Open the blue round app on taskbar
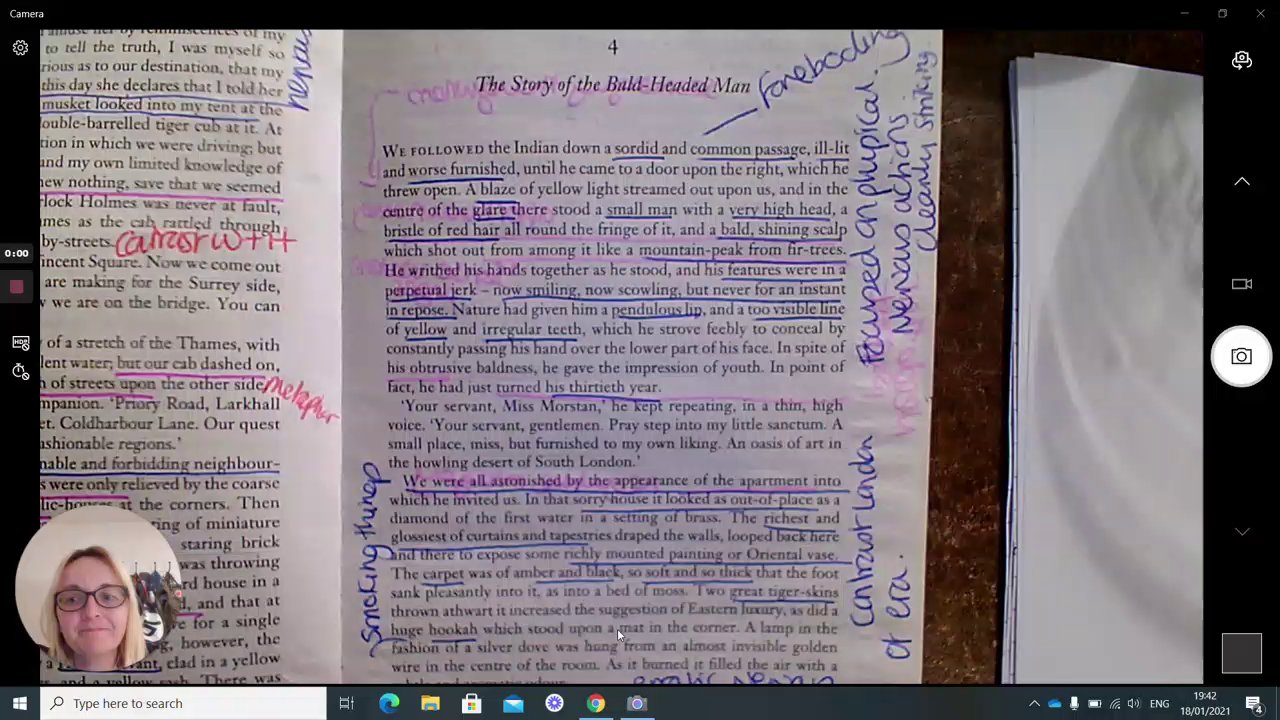 coord(554,703)
